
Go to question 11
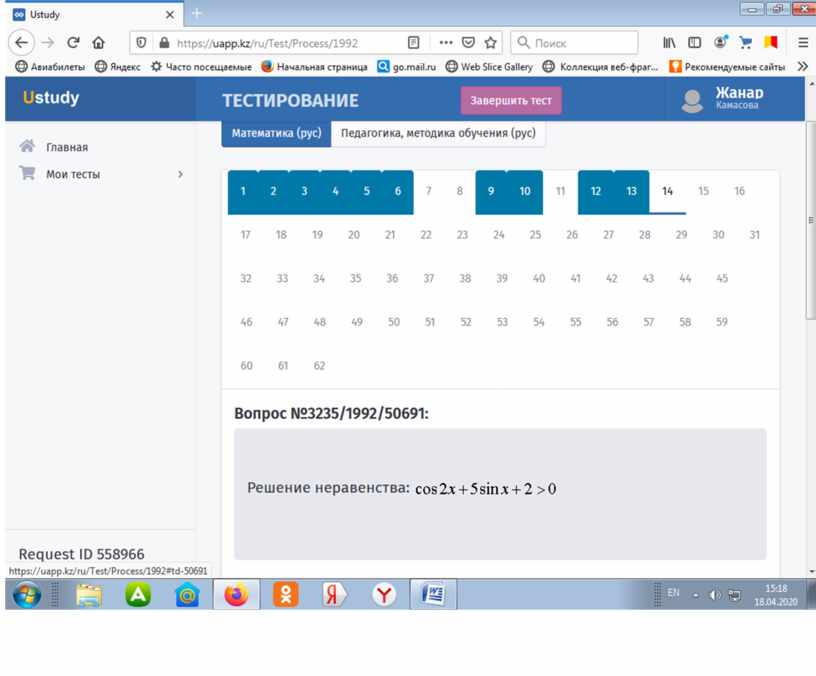click(x=560, y=191)
